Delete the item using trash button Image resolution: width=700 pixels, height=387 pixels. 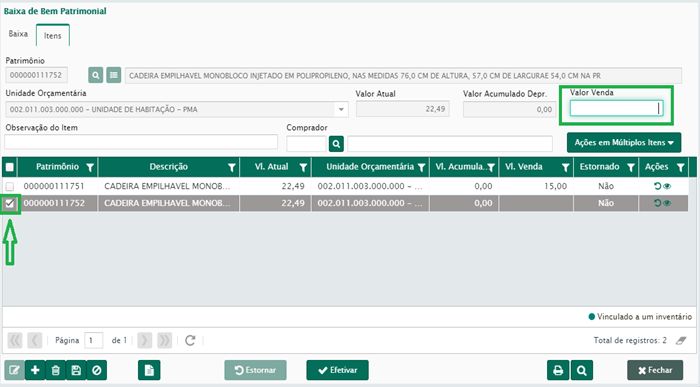pyautogui.click(x=55, y=370)
